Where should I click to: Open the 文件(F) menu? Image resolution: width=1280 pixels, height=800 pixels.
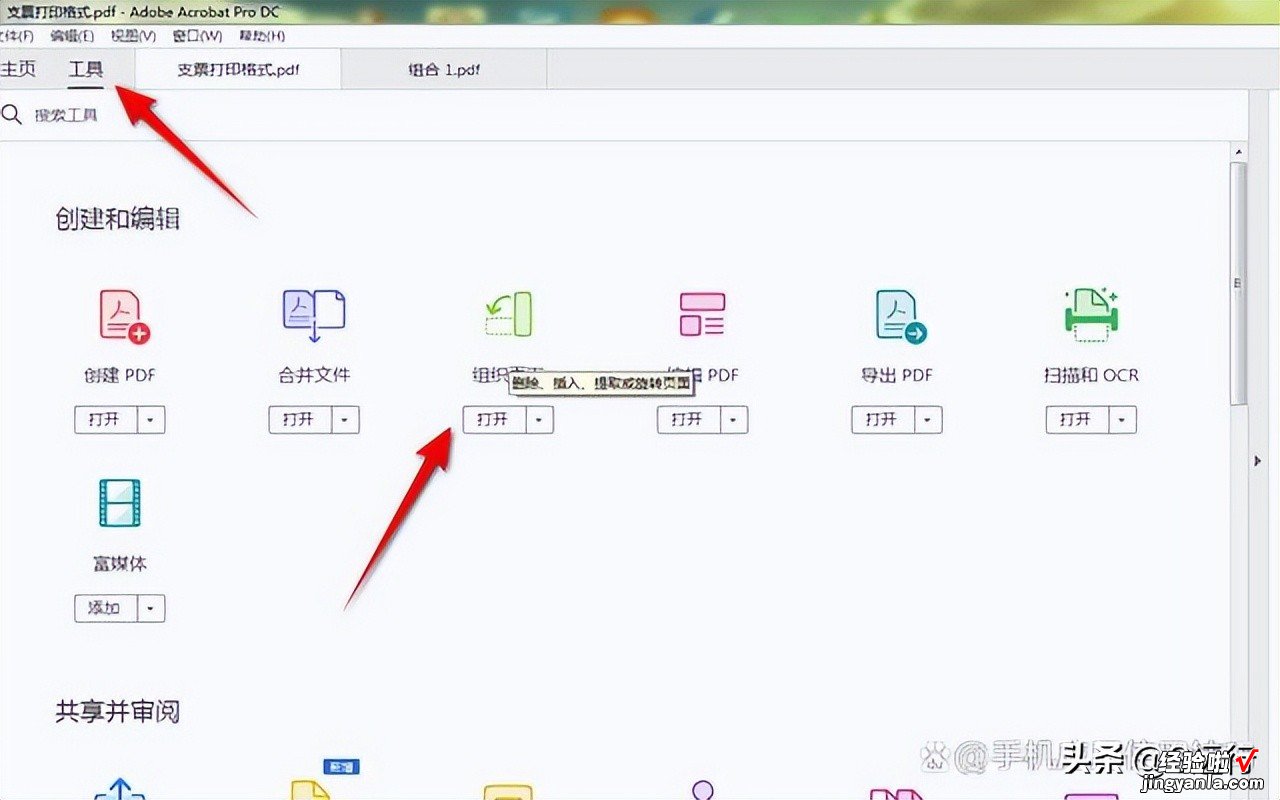pyautogui.click(x=17, y=36)
